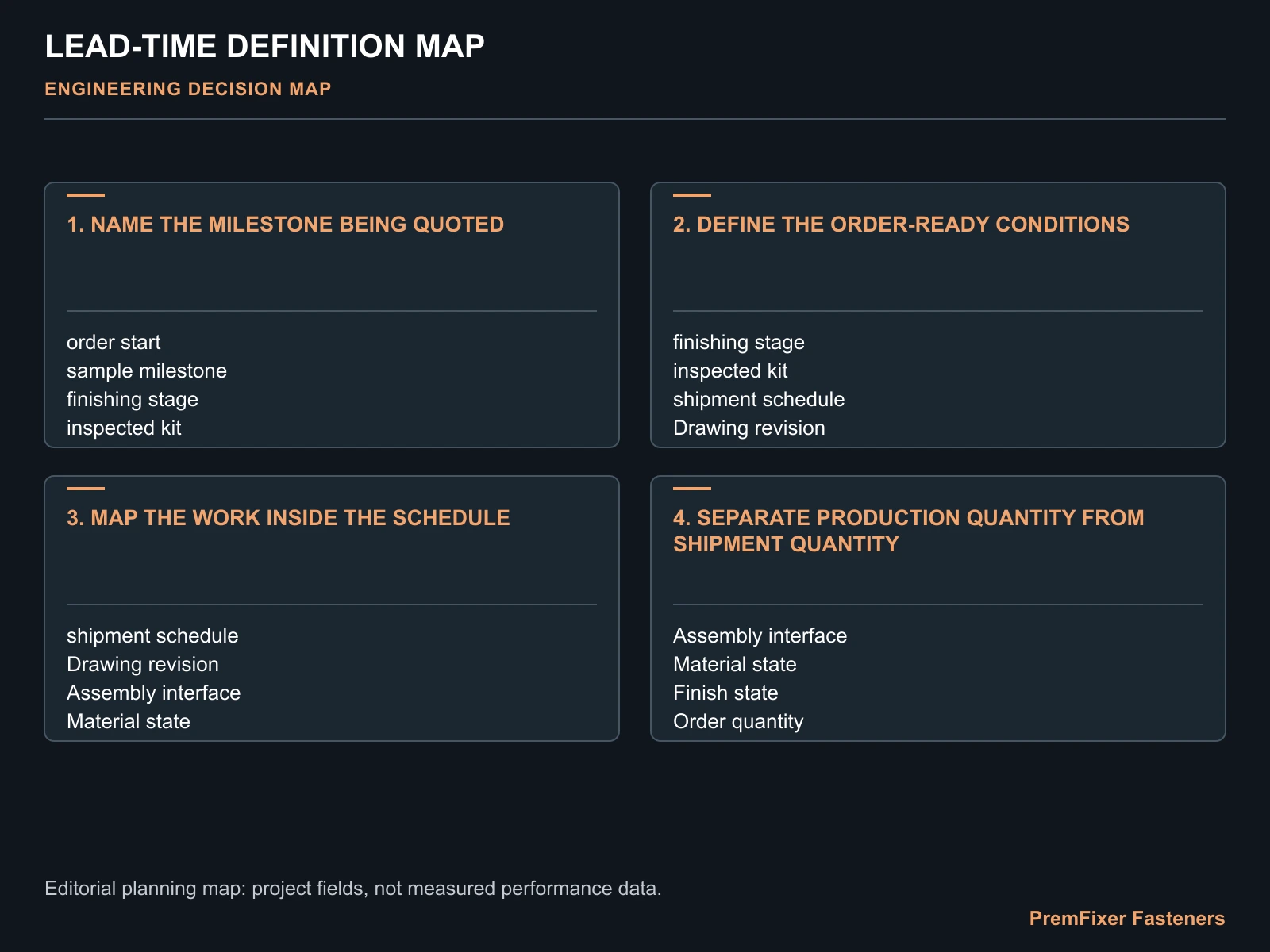This screenshot has height=952, width=1270.
Task: Select 'Drawing revision' in the schedule card
Action: (x=143, y=664)
